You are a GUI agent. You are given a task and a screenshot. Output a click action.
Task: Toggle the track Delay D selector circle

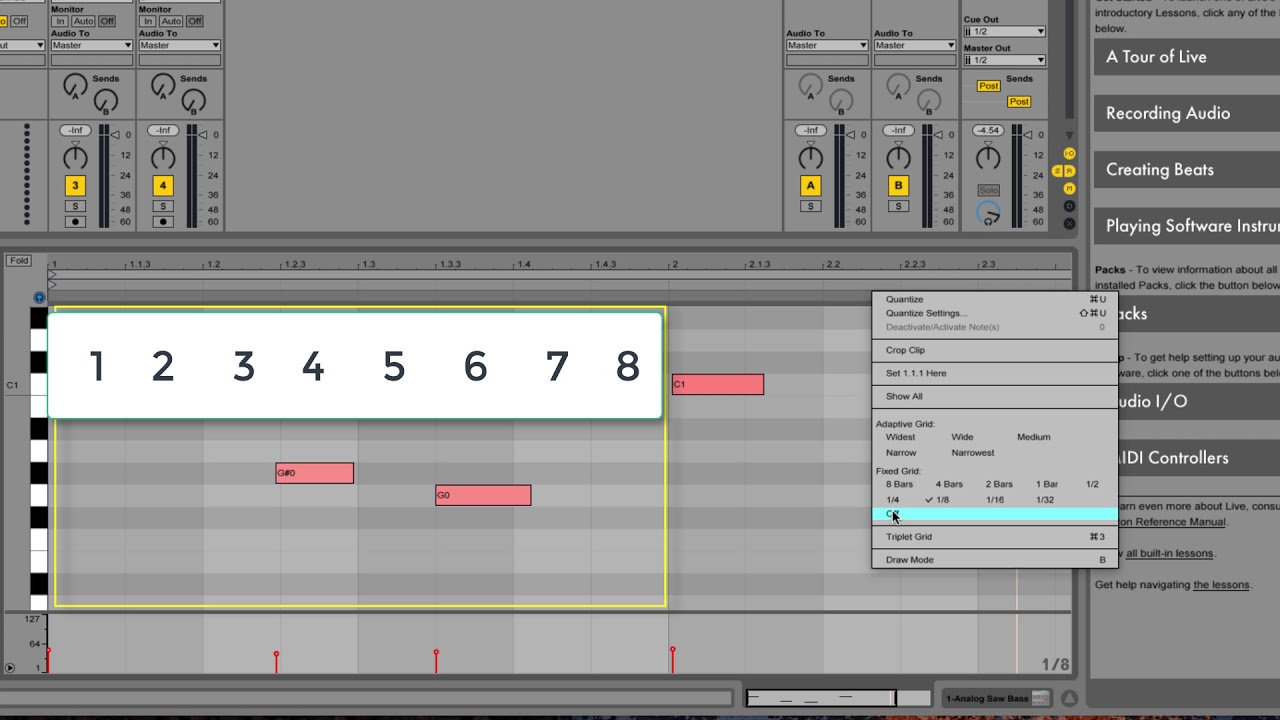click(x=1069, y=206)
